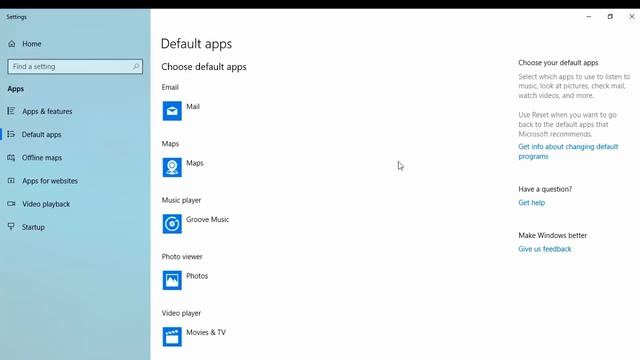Click the Apps & features list icon
640x360 pixels.
(11, 111)
